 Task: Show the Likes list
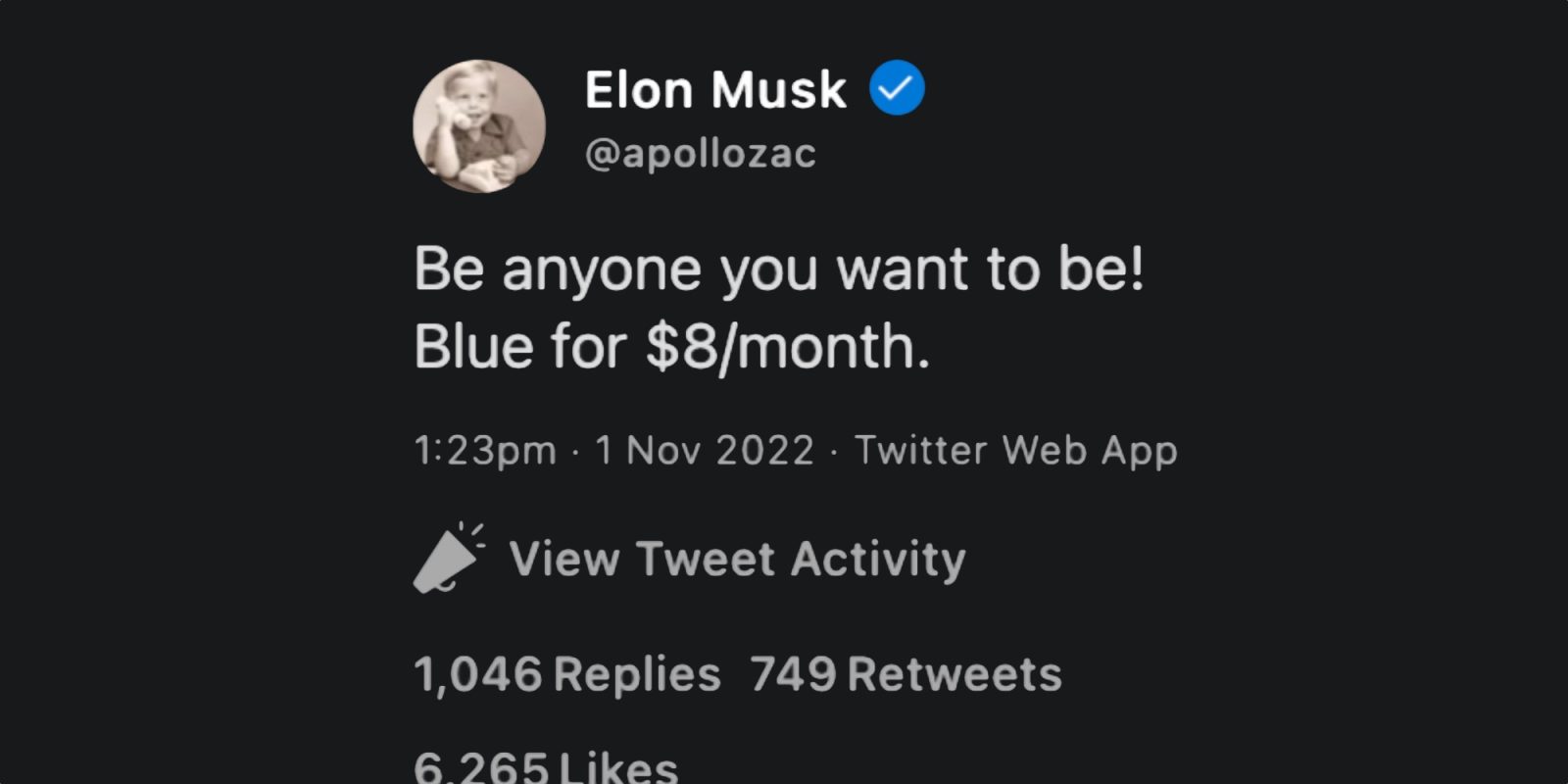coord(617,767)
